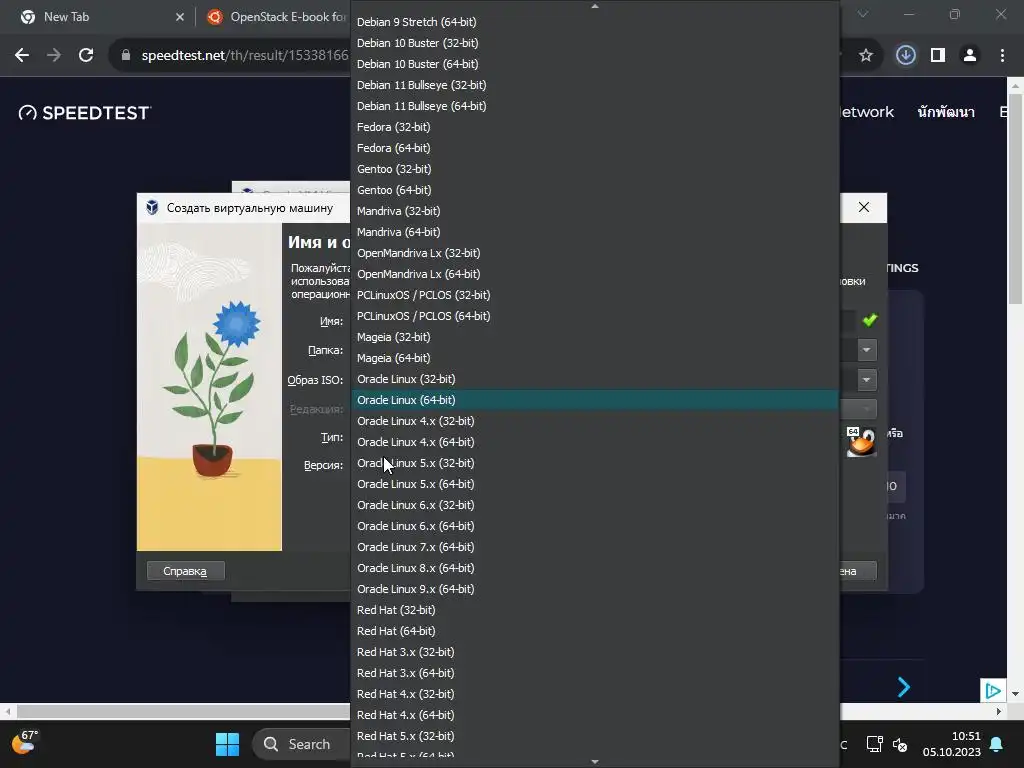The image size is (1024, 768).
Task: Choose Oracle Linux 6.x (64-bit)
Action: 595,526
